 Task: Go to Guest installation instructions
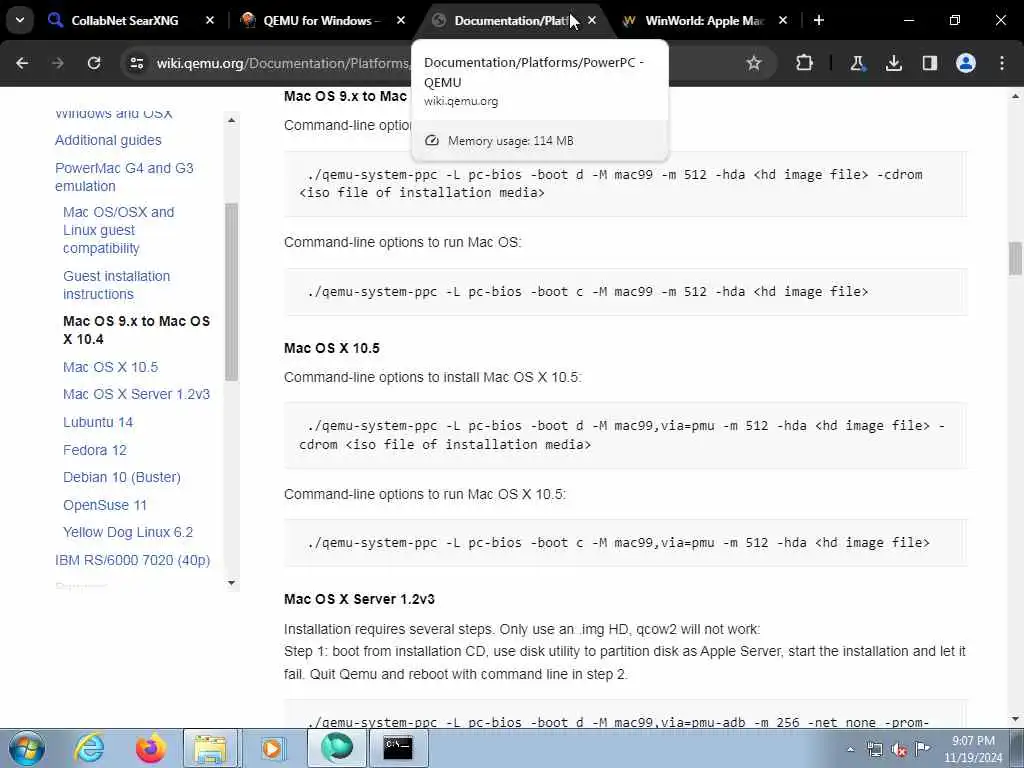116,285
